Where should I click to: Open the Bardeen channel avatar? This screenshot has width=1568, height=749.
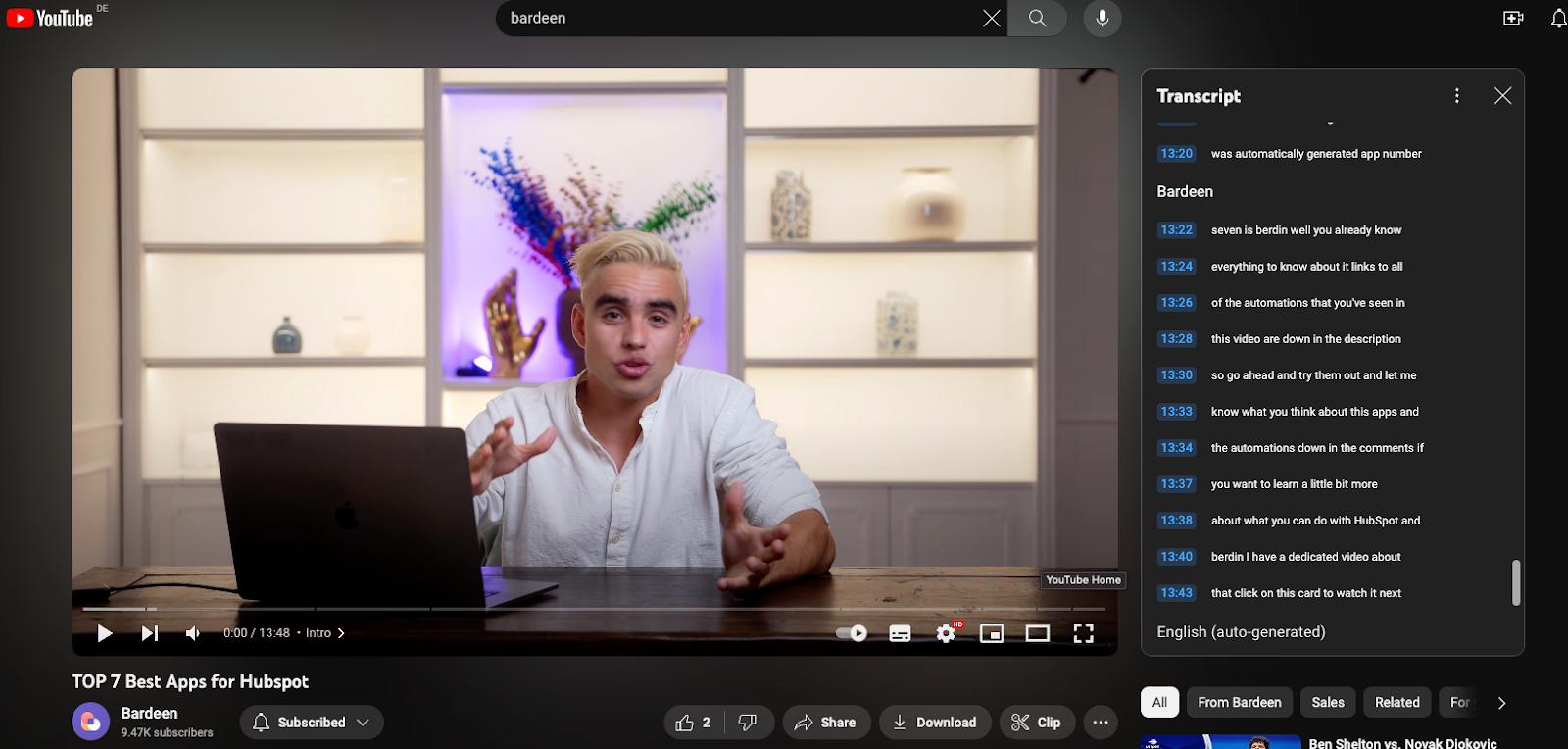(x=90, y=723)
